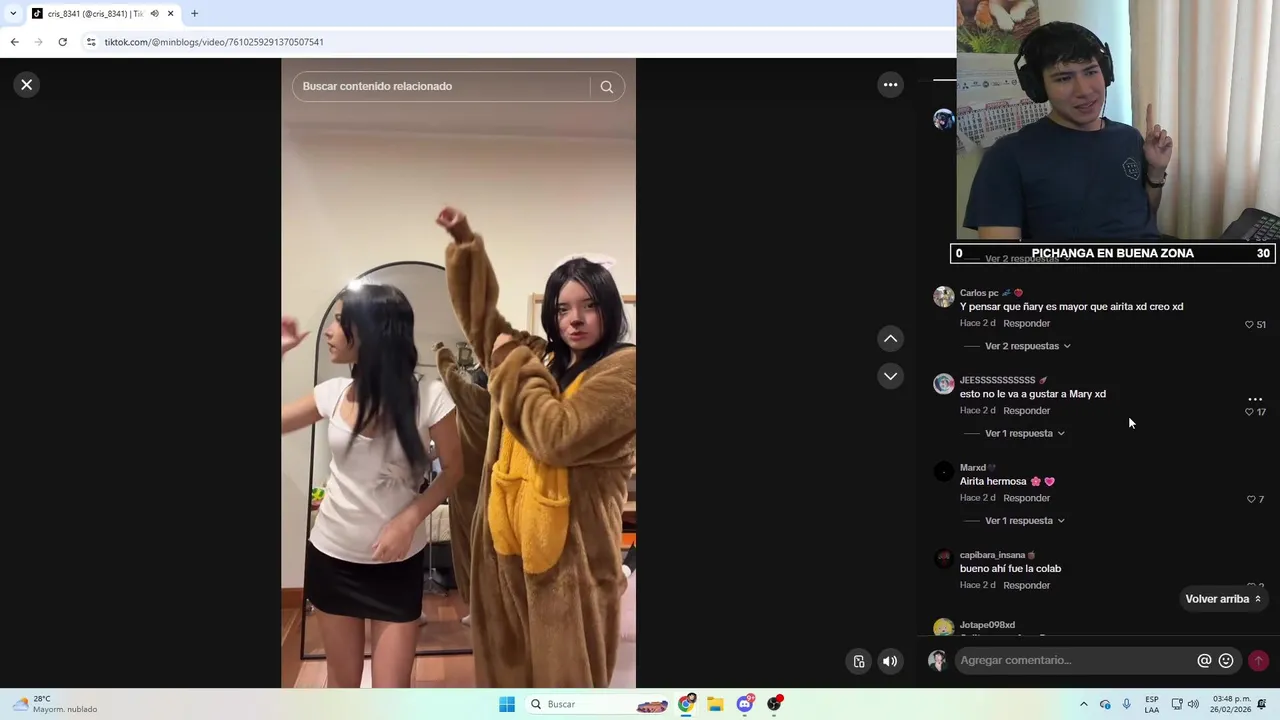The width and height of the screenshot is (1280, 720).
Task: Reply to 'esto no le va a gustar' comment
Action: pos(1027,410)
